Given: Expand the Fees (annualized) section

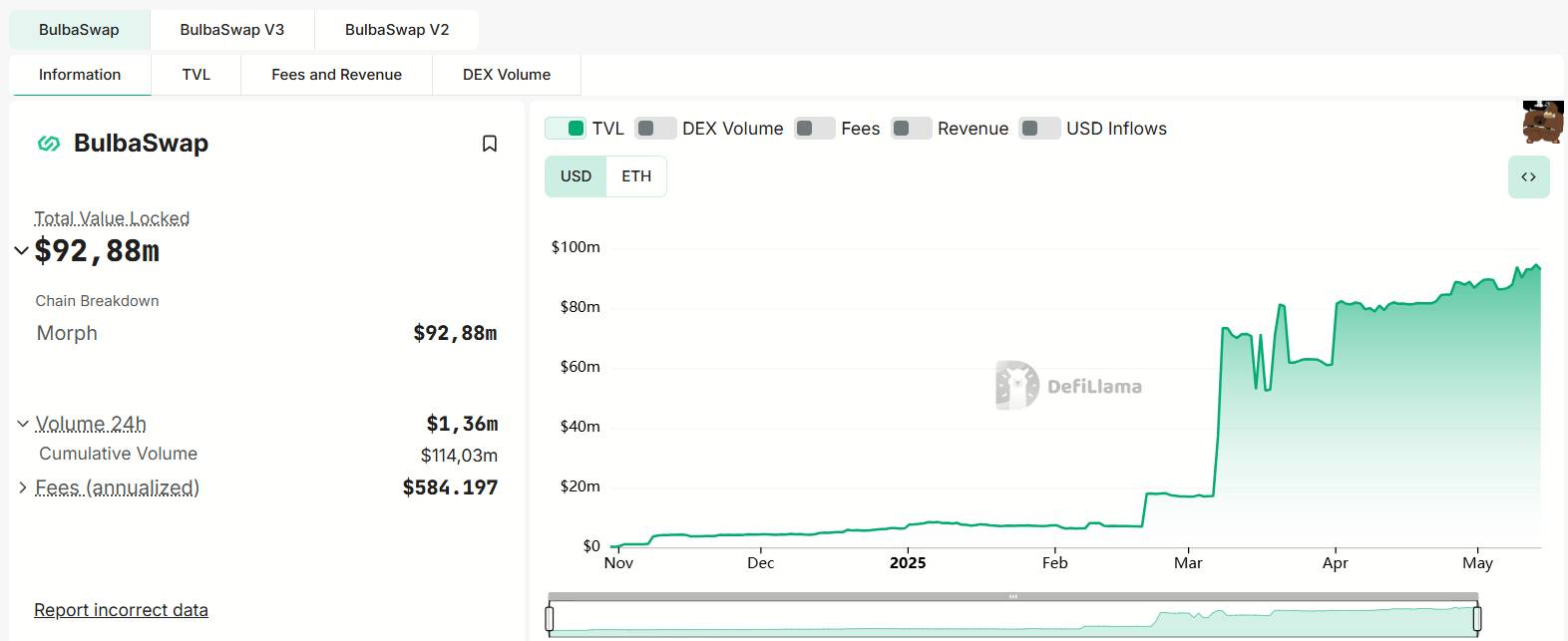Looking at the screenshot, I should [x=23, y=487].
